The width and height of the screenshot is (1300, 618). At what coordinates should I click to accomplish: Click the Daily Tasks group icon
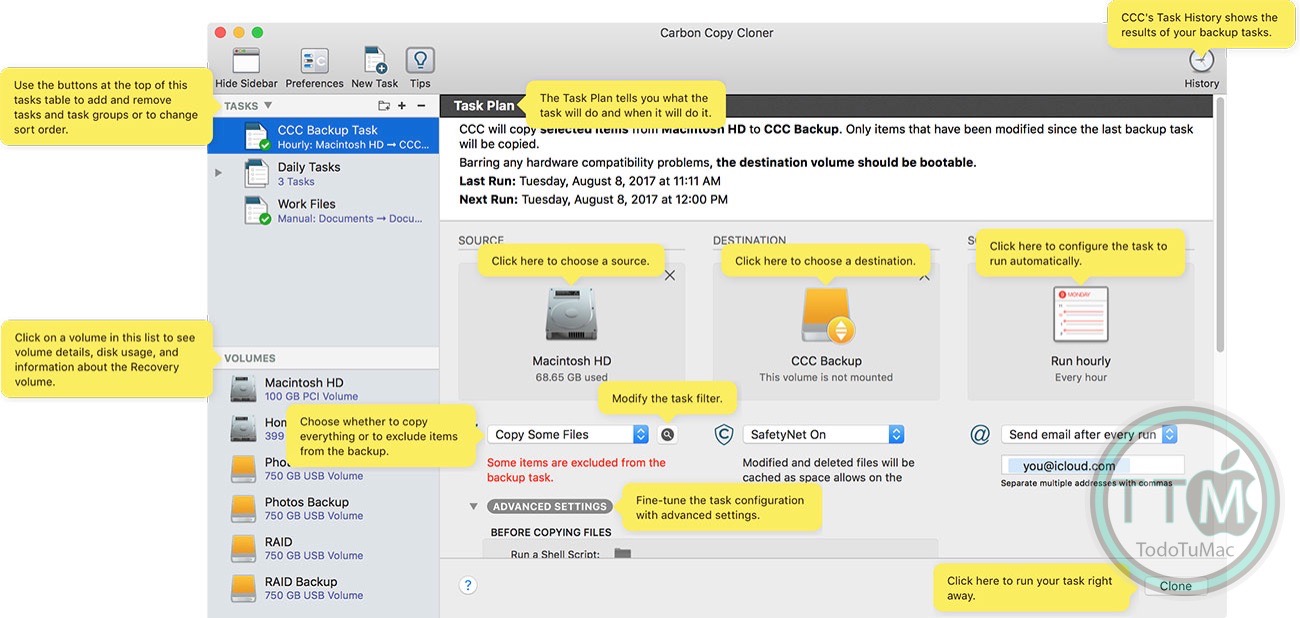pos(256,173)
